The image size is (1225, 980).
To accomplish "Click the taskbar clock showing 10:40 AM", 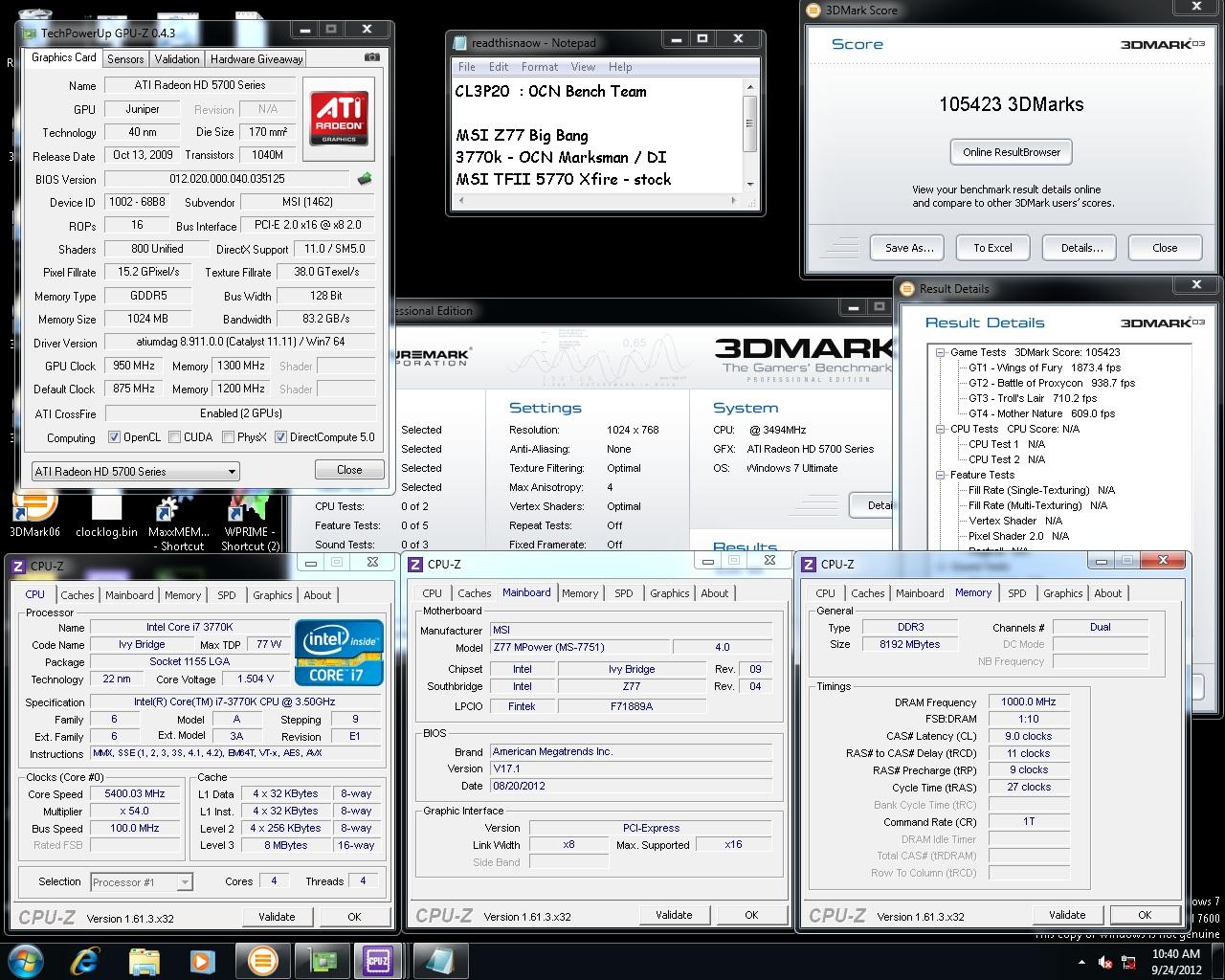I will click(x=1176, y=961).
